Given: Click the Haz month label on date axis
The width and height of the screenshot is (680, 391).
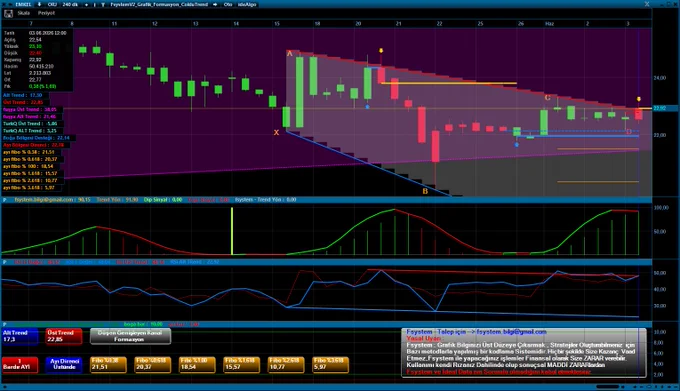Looking at the screenshot, I should click(549, 24).
